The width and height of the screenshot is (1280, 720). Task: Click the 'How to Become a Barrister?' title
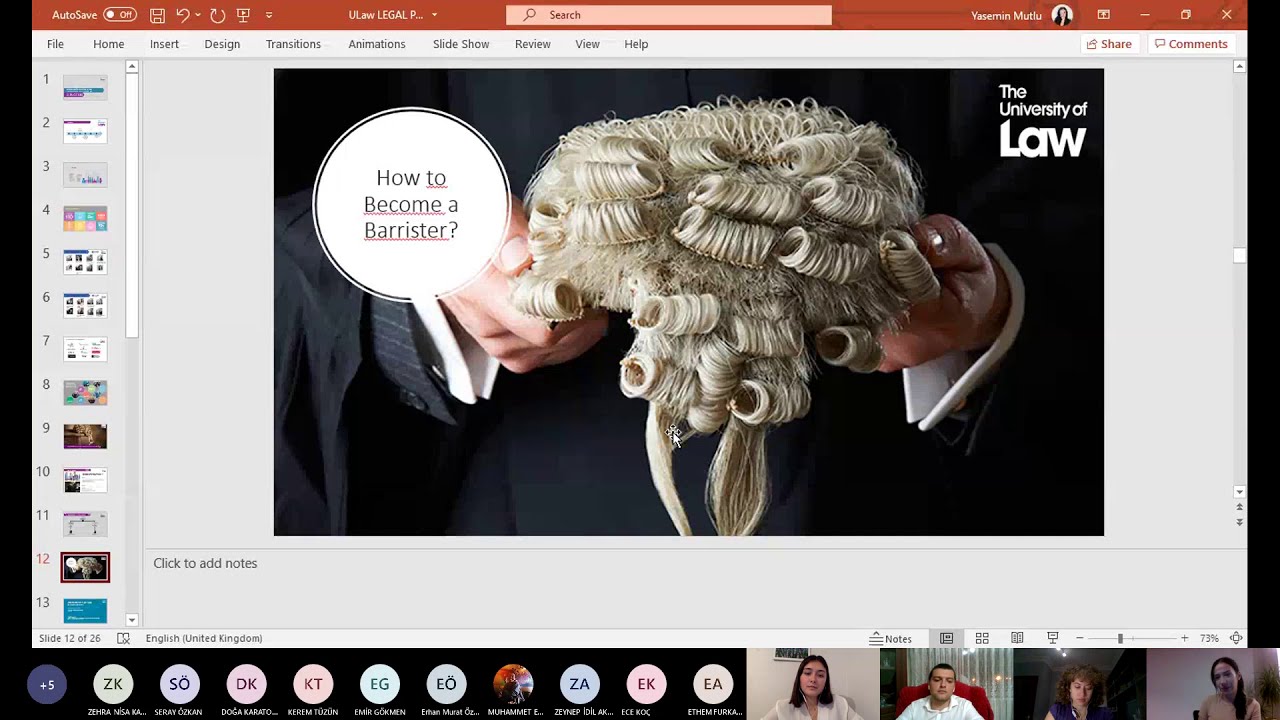click(x=411, y=204)
